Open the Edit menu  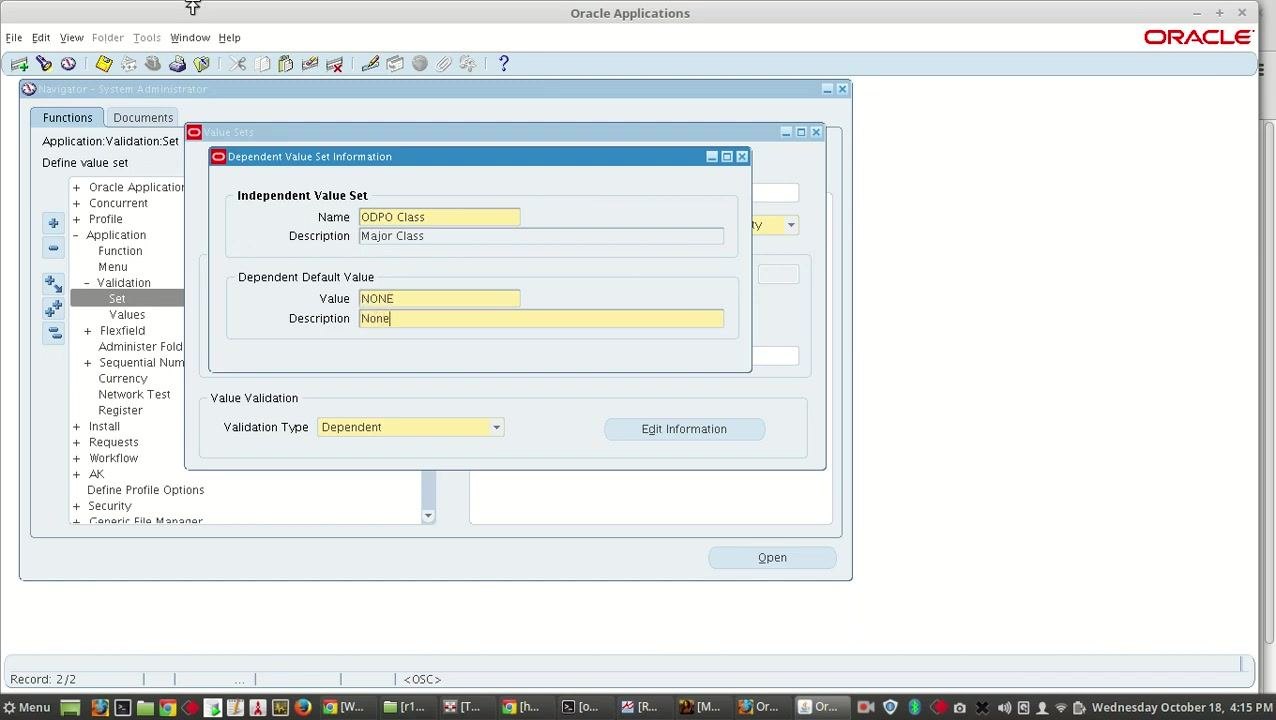point(41,38)
